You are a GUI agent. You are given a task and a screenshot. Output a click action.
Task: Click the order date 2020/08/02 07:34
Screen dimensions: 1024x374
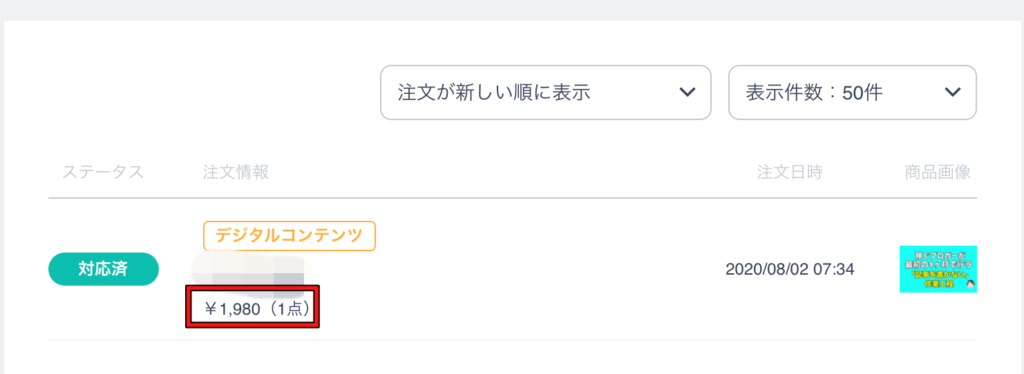[x=790, y=269]
